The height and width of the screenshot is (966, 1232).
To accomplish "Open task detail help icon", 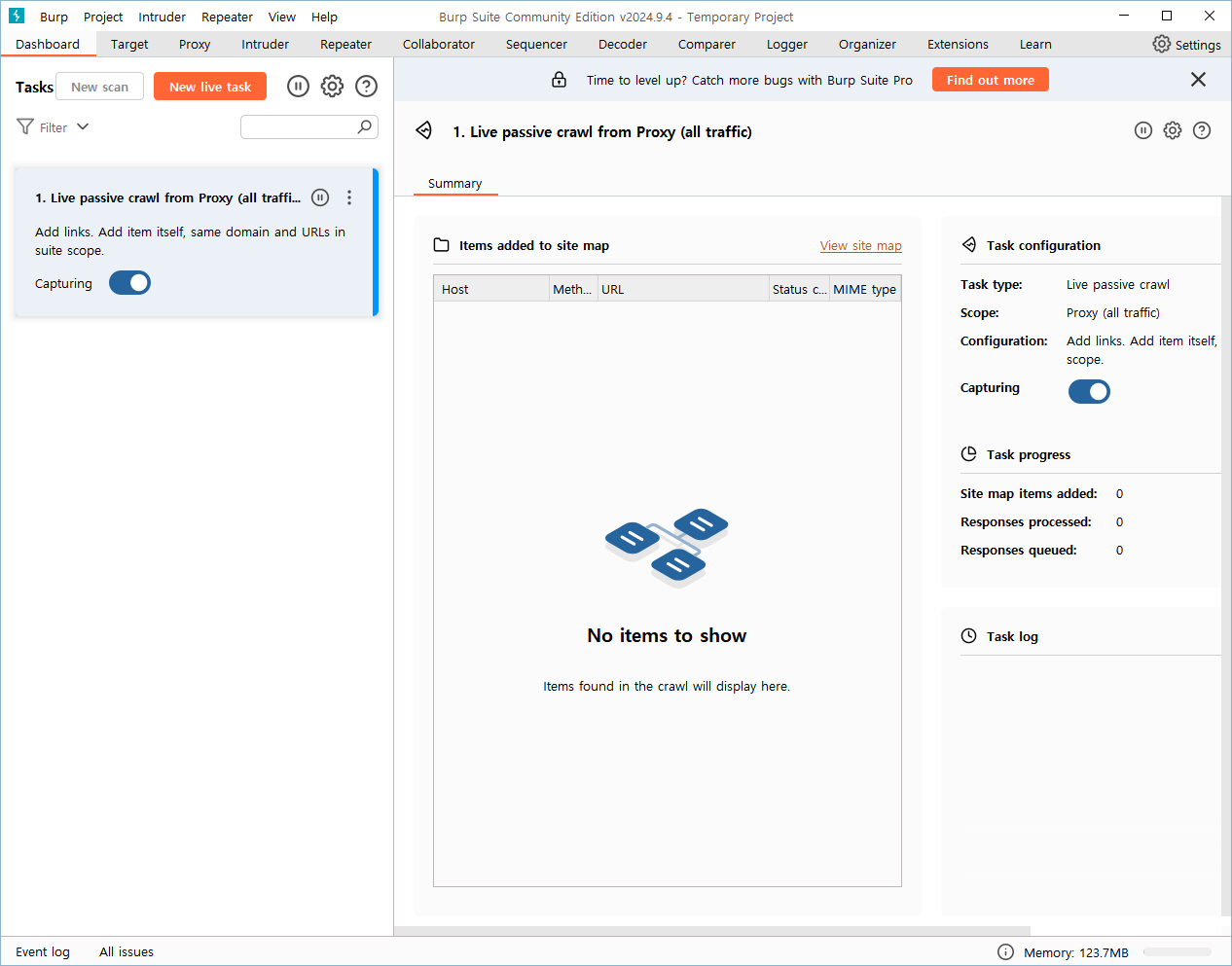I will point(1202,130).
